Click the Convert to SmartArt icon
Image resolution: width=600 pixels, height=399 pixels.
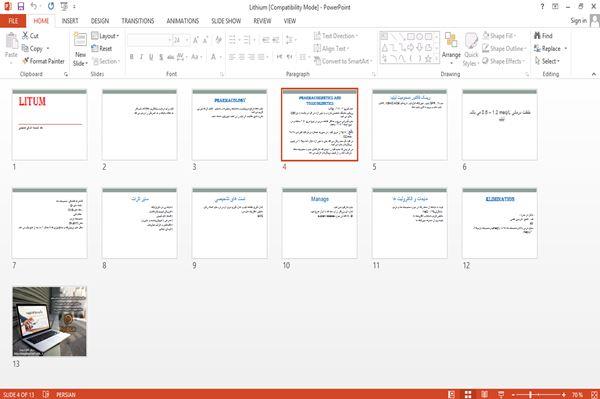342,61
